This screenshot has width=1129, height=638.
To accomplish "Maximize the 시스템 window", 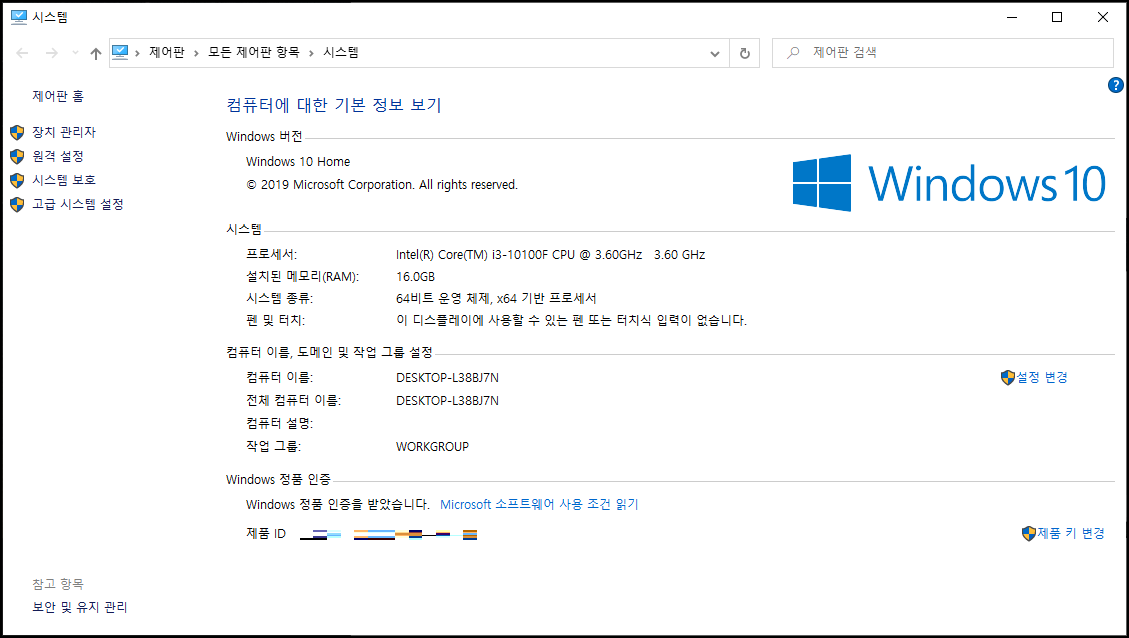I will pos(1057,17).
